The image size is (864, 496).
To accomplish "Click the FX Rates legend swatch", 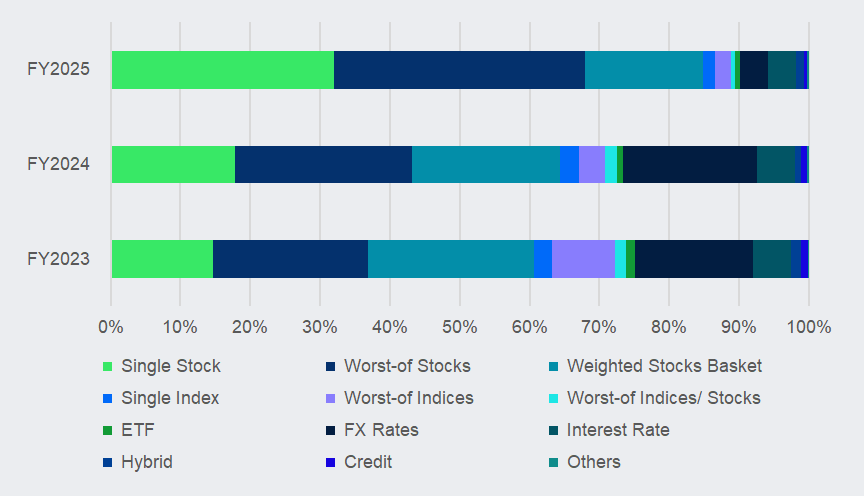I will click(x=331, y=430).
